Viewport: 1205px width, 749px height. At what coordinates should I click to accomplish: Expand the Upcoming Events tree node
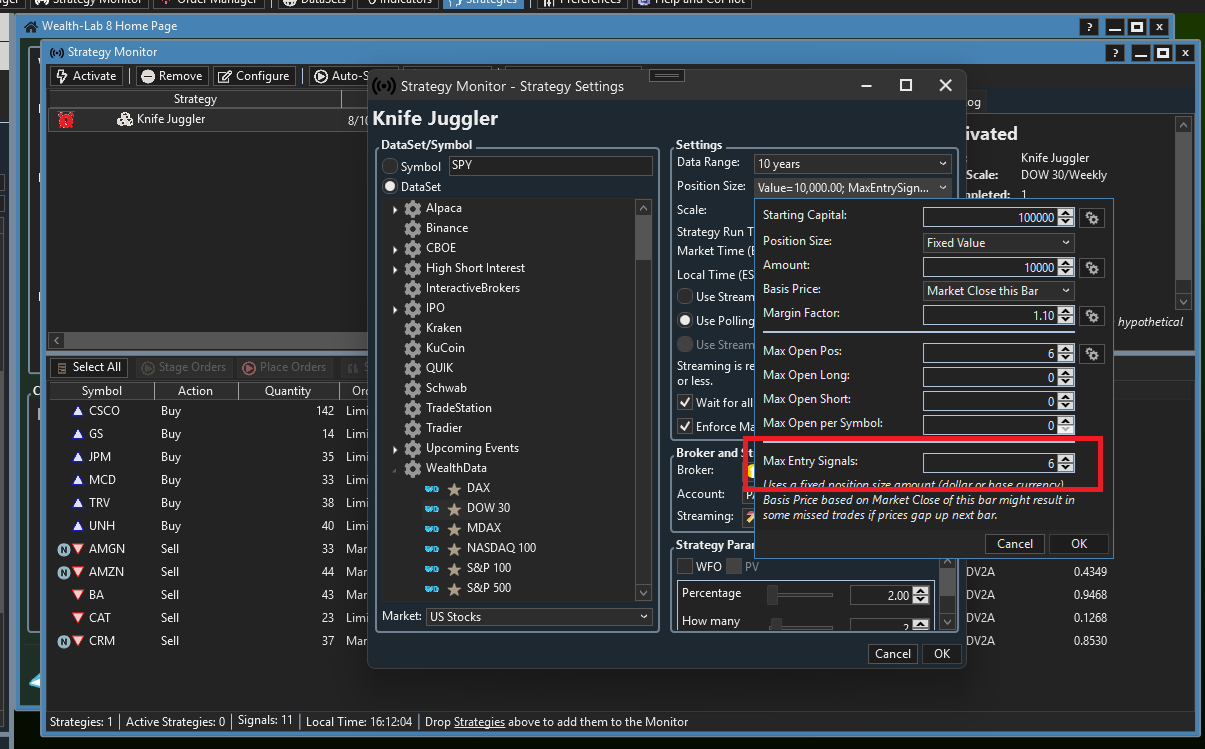(395, 449)
